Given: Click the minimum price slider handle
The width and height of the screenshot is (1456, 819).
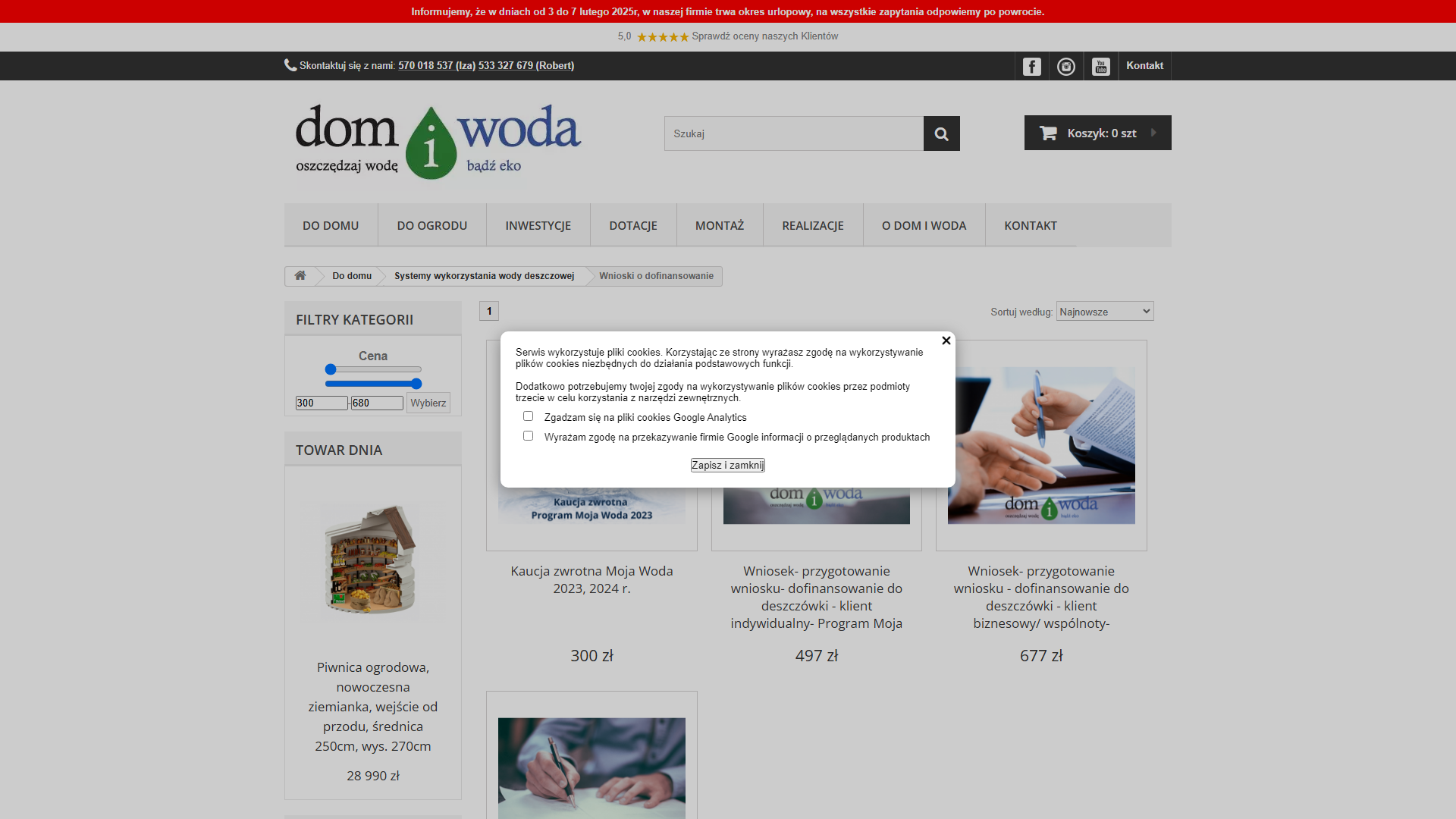Looking at the screenshot, I should coord(331,369).
